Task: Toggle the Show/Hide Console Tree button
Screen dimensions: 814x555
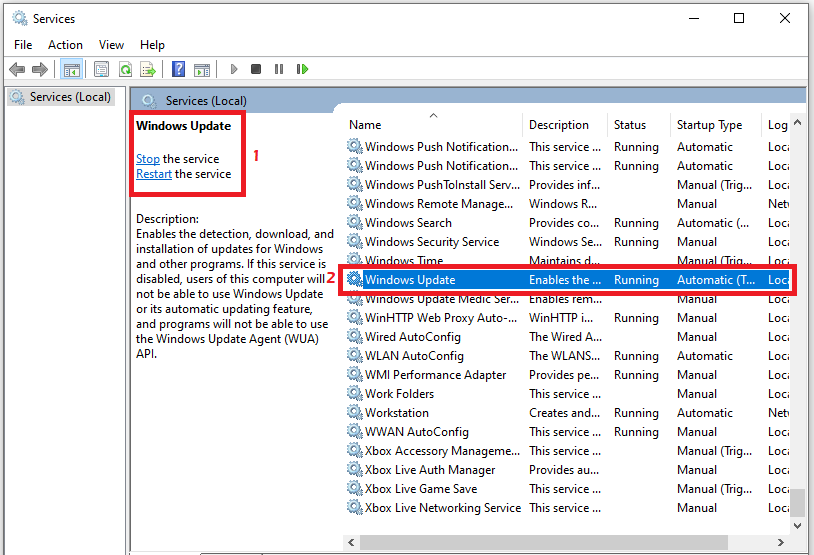Action: pos(72,69)
